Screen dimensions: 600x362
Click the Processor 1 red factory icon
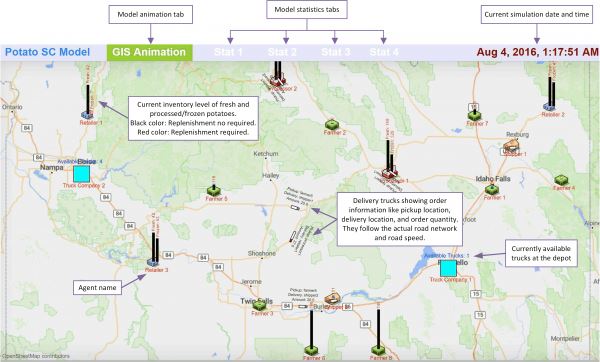(x=390, y=173)
